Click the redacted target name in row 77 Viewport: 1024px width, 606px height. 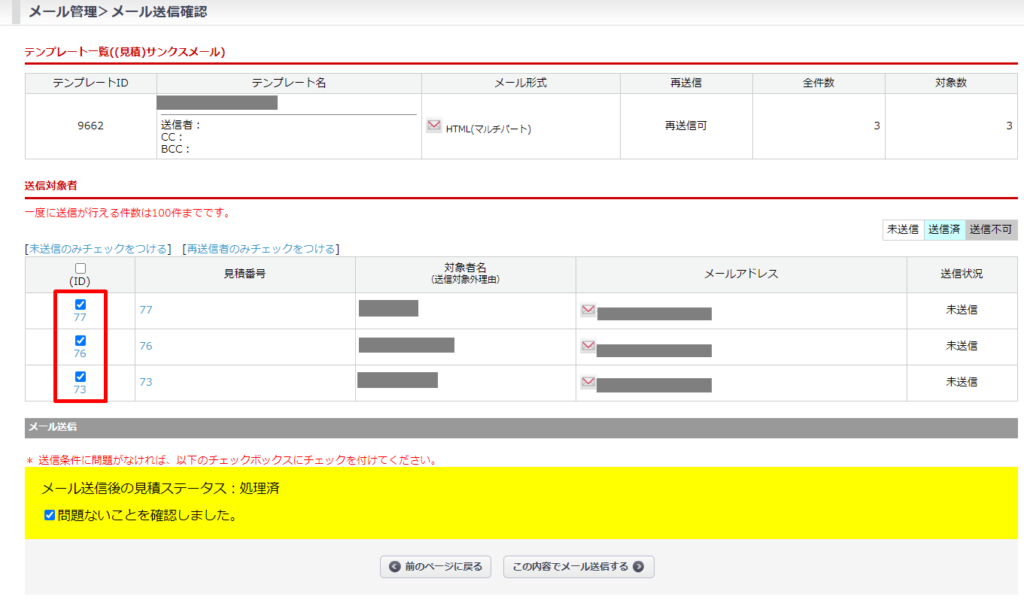click(389, 308)
